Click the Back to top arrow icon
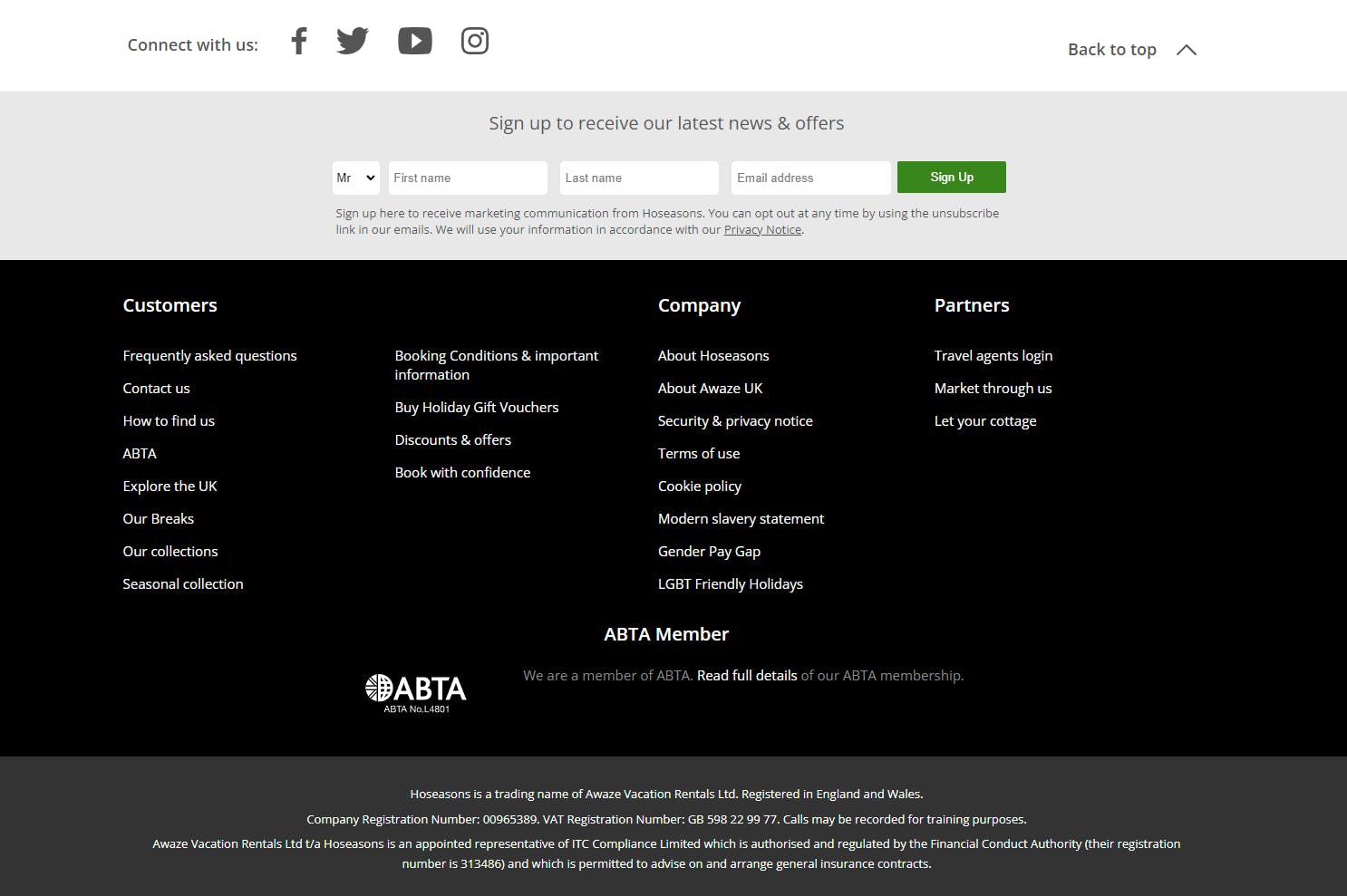 point(1187,50)
